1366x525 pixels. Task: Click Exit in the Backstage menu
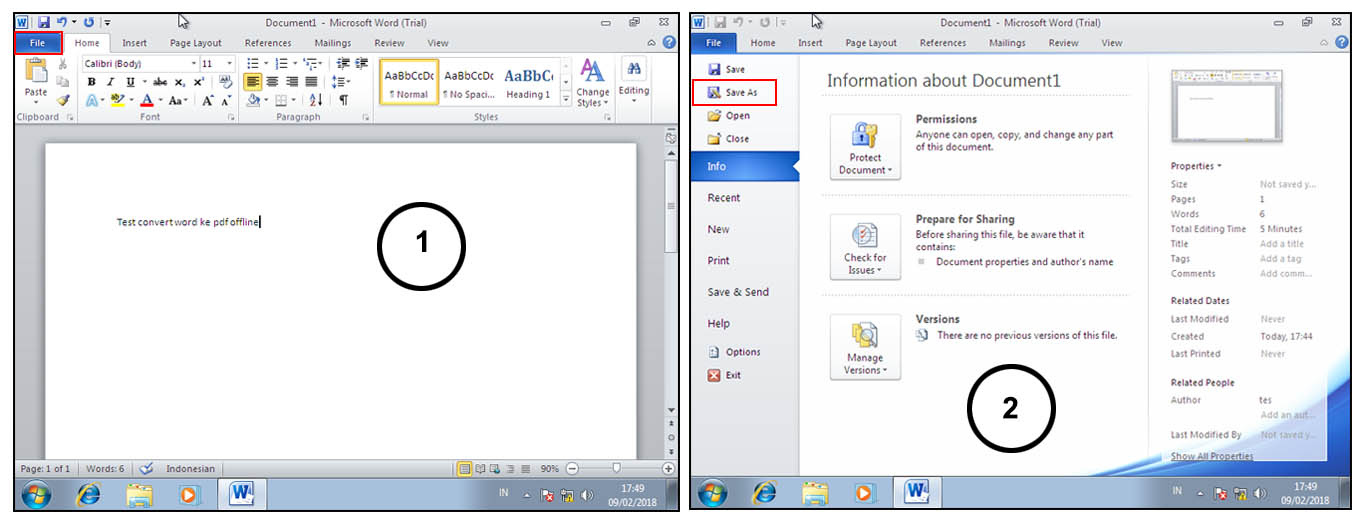click(x=725, y=375)
